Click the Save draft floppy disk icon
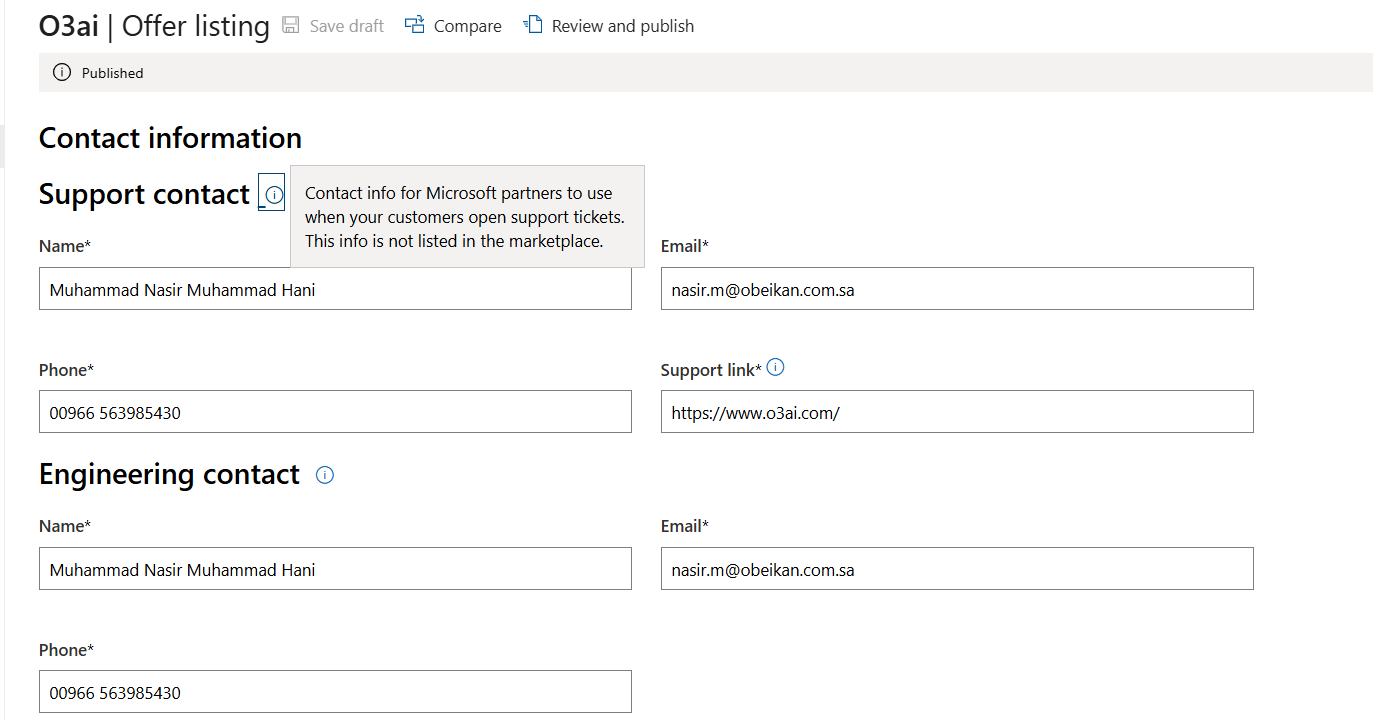The height and width of the screenshot is (720, 1373). (291, 25)
